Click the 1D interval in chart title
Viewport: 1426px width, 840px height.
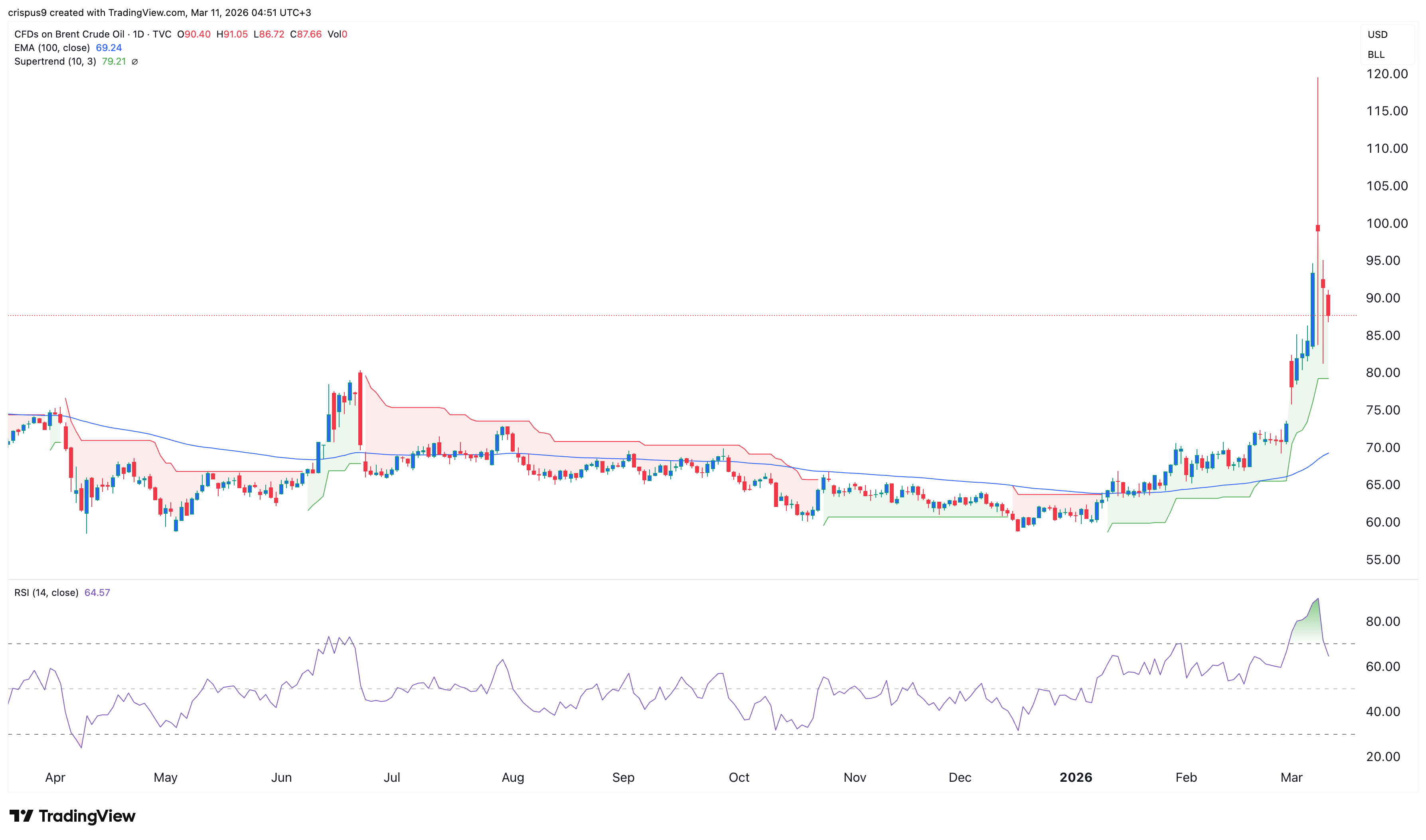click(138, 35)
